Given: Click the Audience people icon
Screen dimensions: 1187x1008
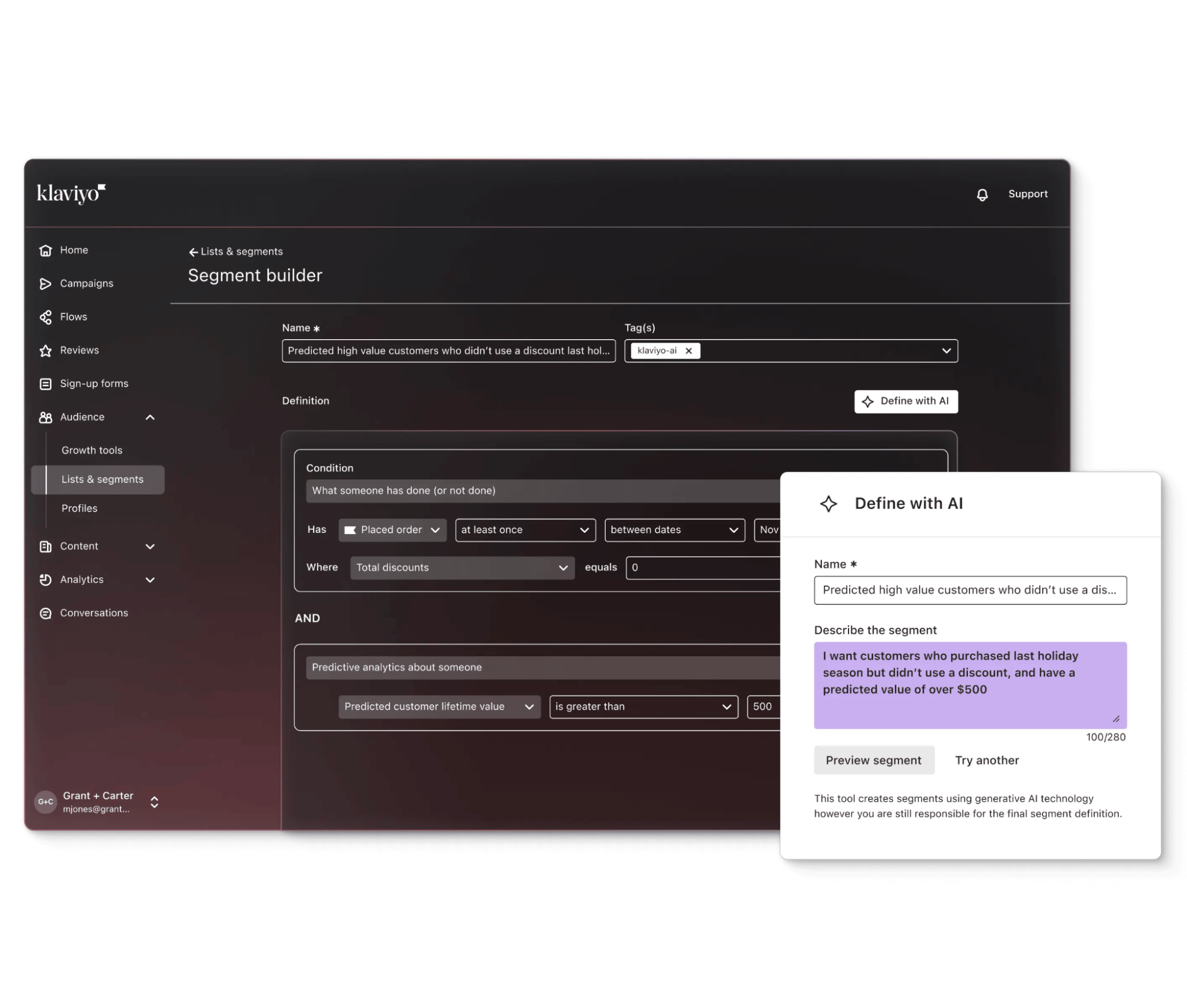Looking at the screenshot, I should click(x=46, y=417).
